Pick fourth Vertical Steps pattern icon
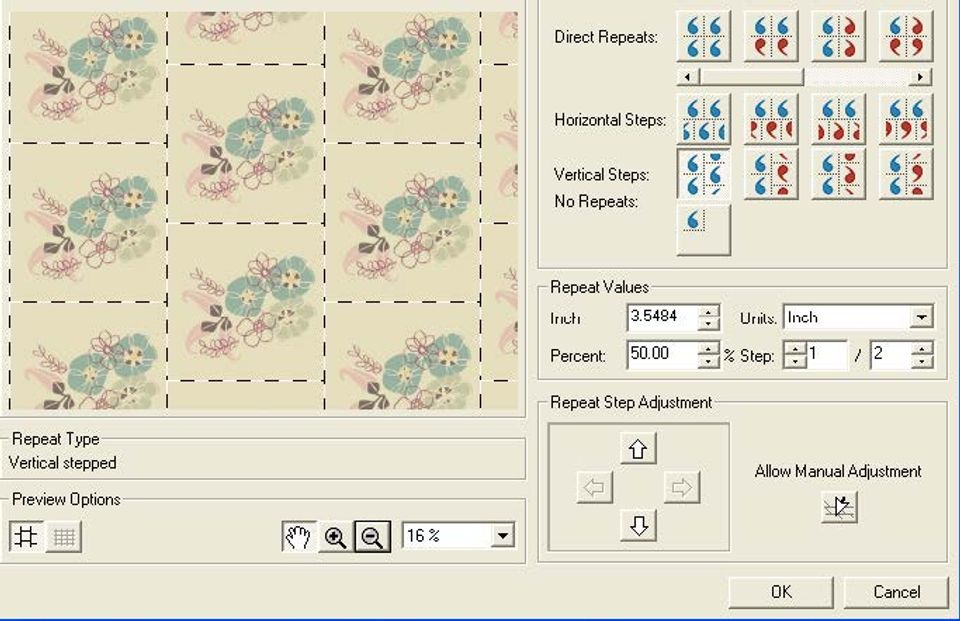 pyautogui.click(x=906, y=173)
